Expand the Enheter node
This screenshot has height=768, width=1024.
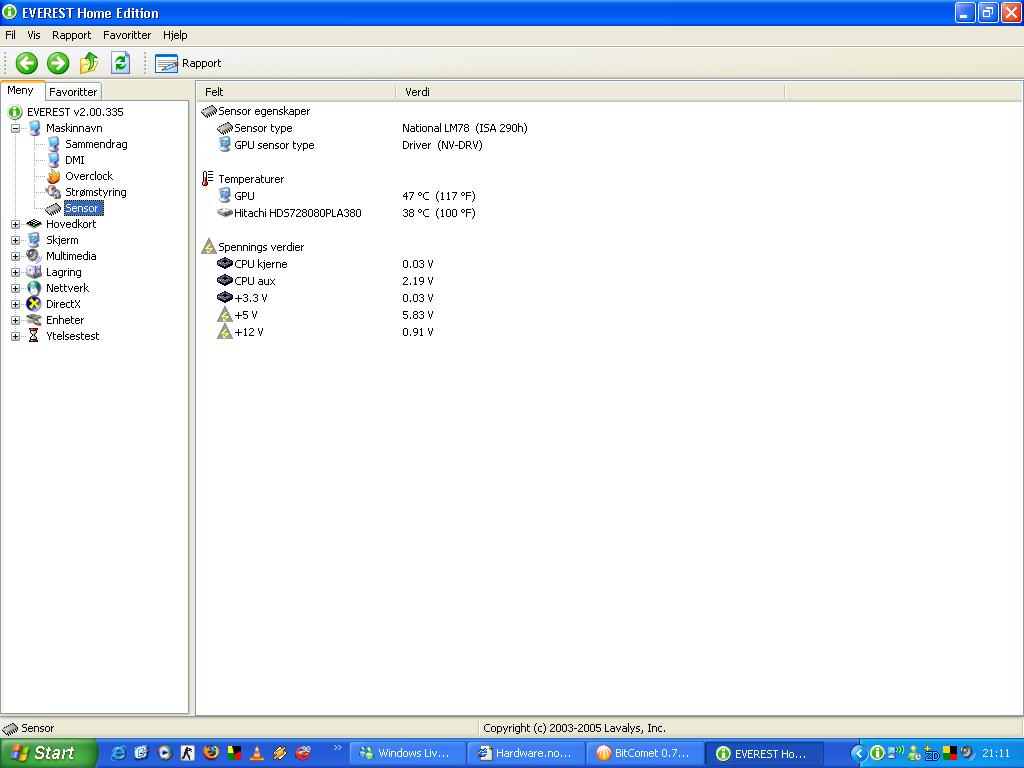point(15,321)
